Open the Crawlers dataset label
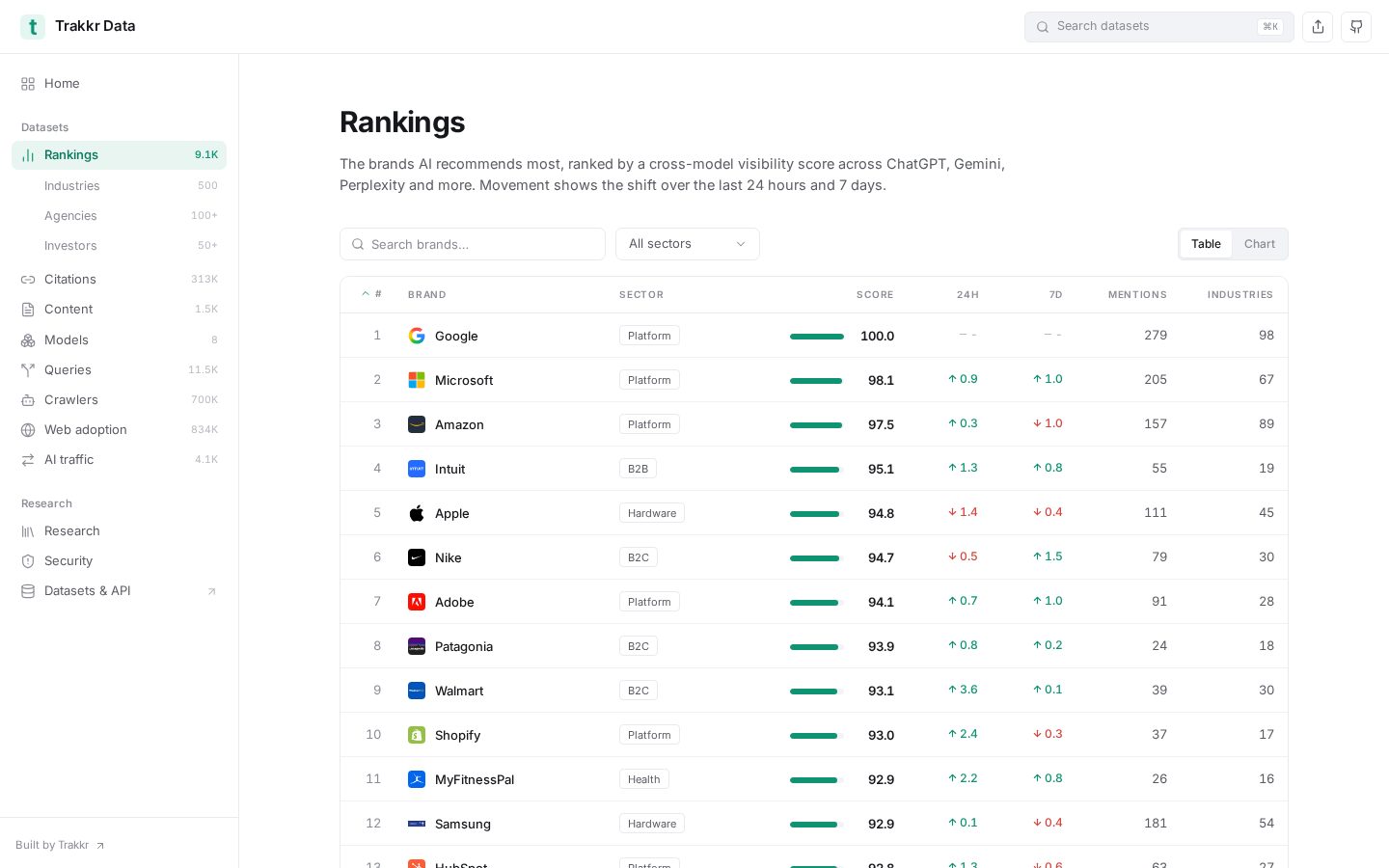Image resolution: width=1389 pixels, height=868 pixels. (71, 400)
